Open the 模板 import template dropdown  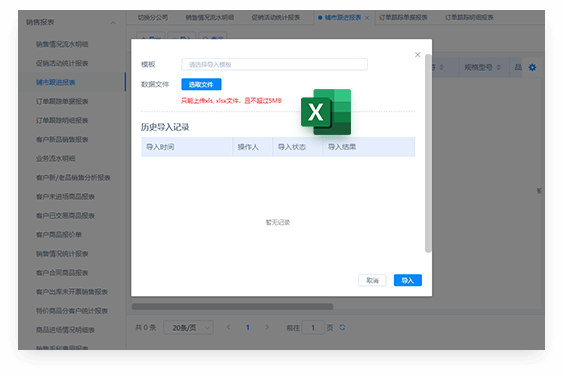click(274, 64)
